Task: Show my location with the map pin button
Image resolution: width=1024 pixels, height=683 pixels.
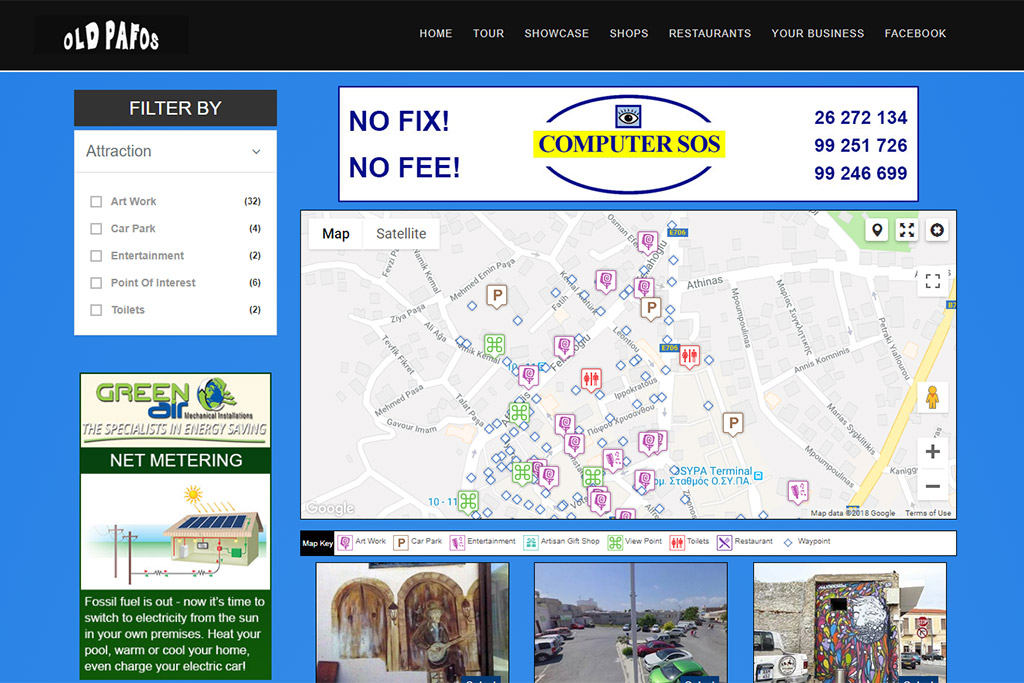Action: (x=877, y=230)
